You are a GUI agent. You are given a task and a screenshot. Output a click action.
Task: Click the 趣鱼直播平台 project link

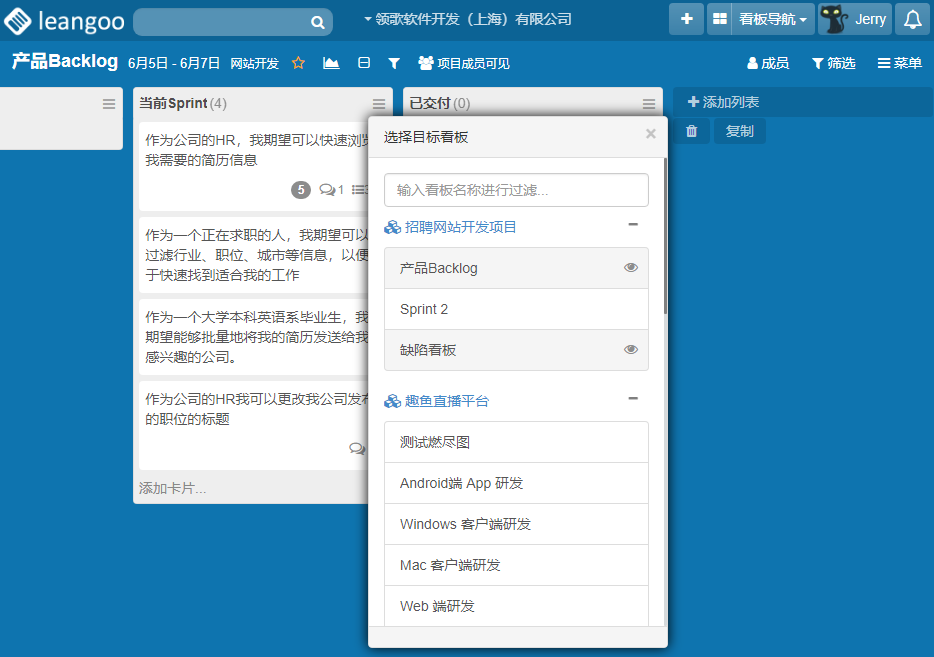447,401
